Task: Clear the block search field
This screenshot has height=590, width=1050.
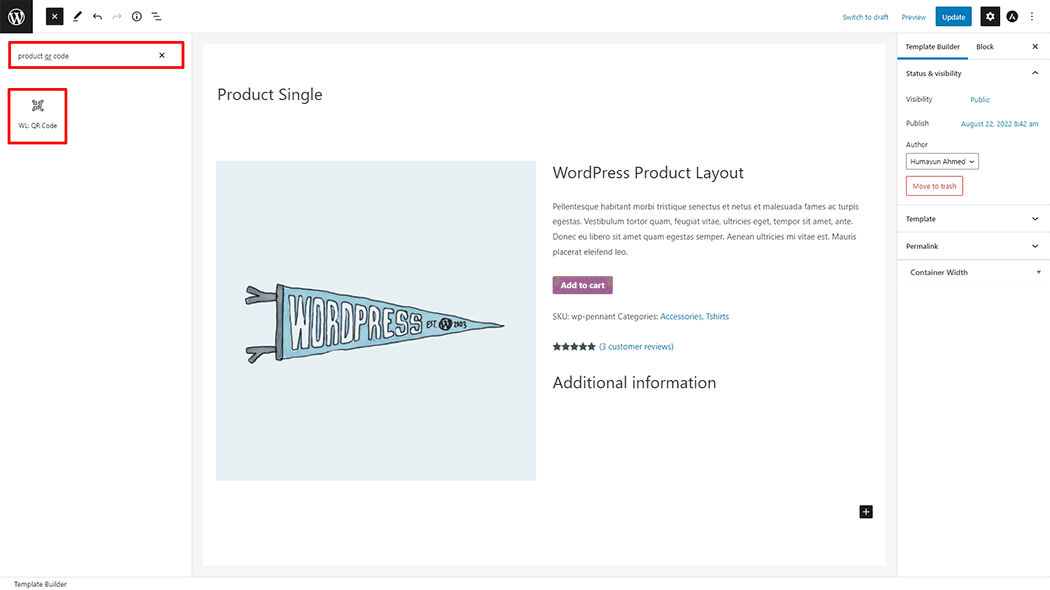Action: [x=162, y=56]
